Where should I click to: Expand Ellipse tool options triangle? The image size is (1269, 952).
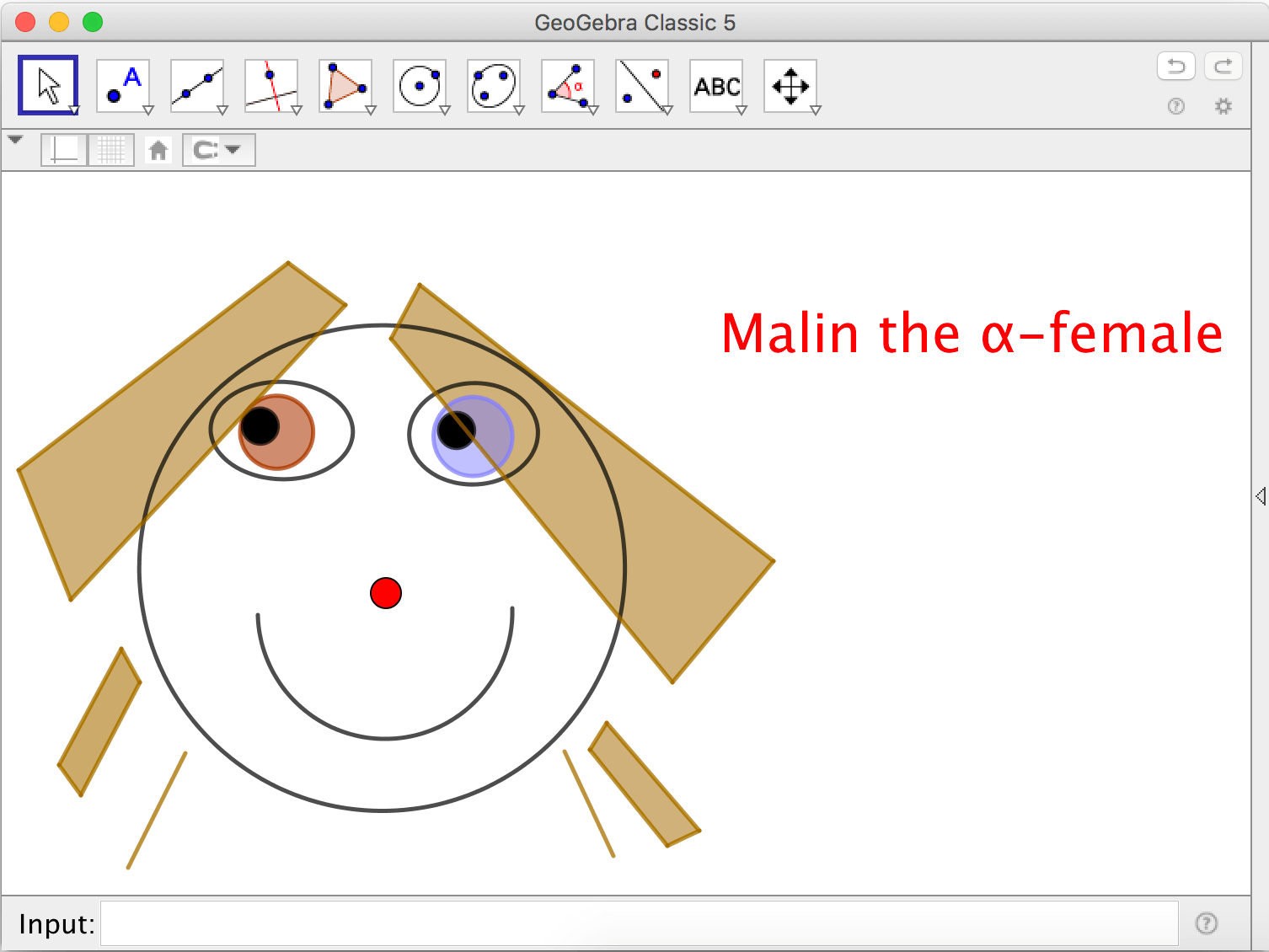(x=519, y=110)
